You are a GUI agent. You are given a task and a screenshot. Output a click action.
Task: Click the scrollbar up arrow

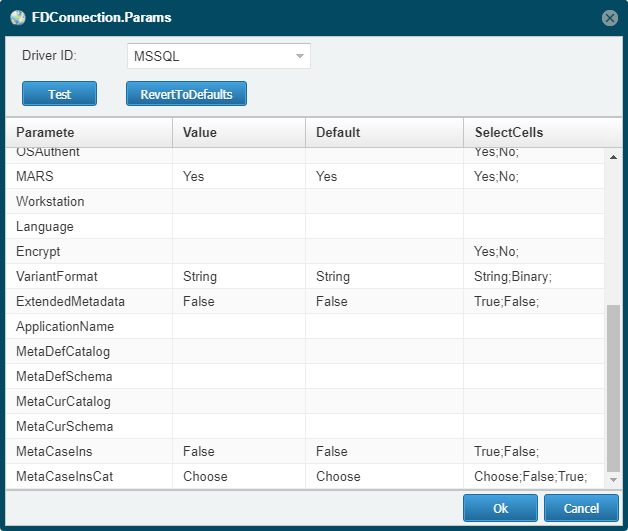click(x=613, y=157)
